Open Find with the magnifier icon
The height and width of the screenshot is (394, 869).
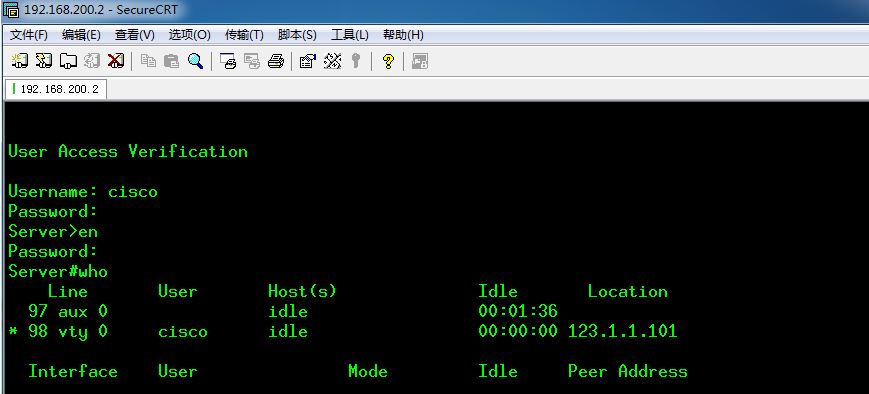click(x=195, y=61)
